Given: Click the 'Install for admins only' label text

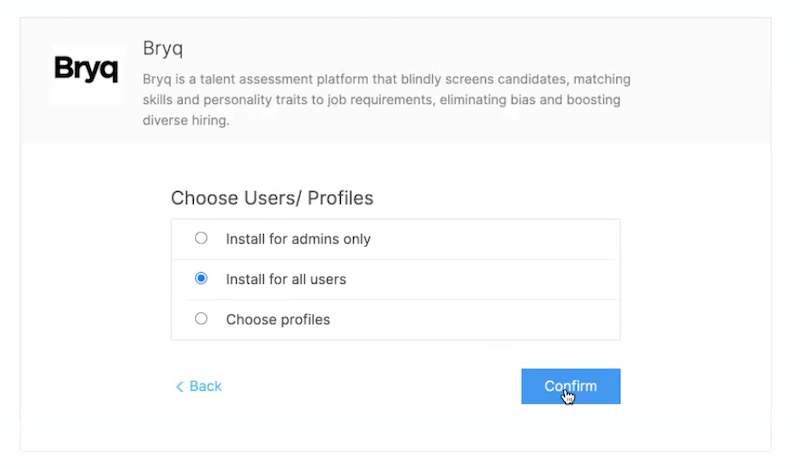Looking at the screenshot, I should point(298,239).
